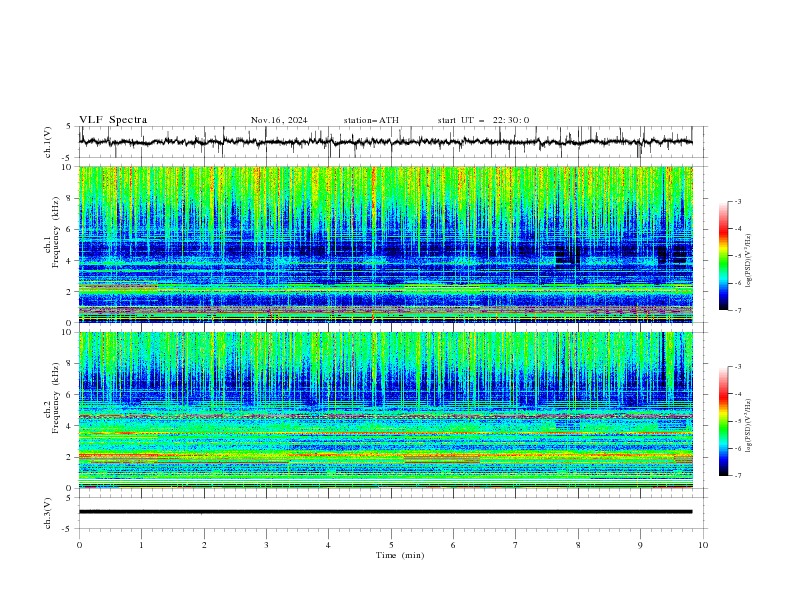Click the ch.1 voltage waveform trace
Viewport: 792px width, 612px height.
point(385,142)
